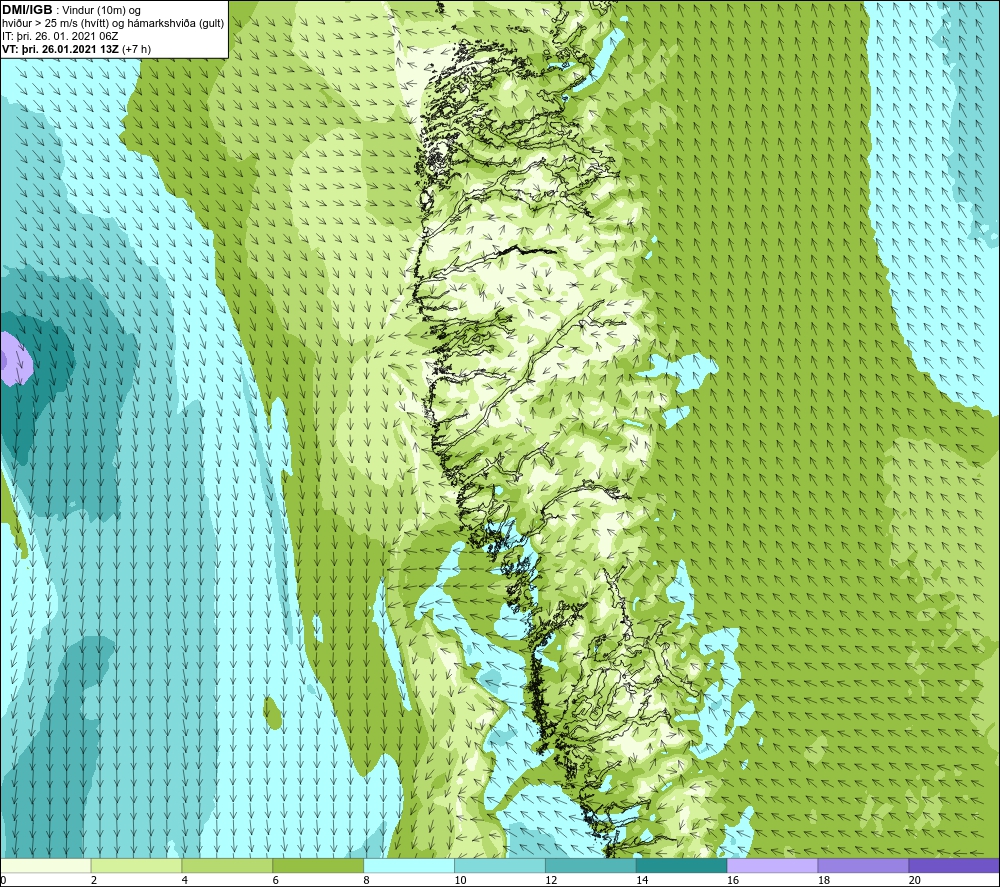This screenshot has height=887, width=1000.
Task: Click the legend scale value "16"
Action: pos(733,880)
